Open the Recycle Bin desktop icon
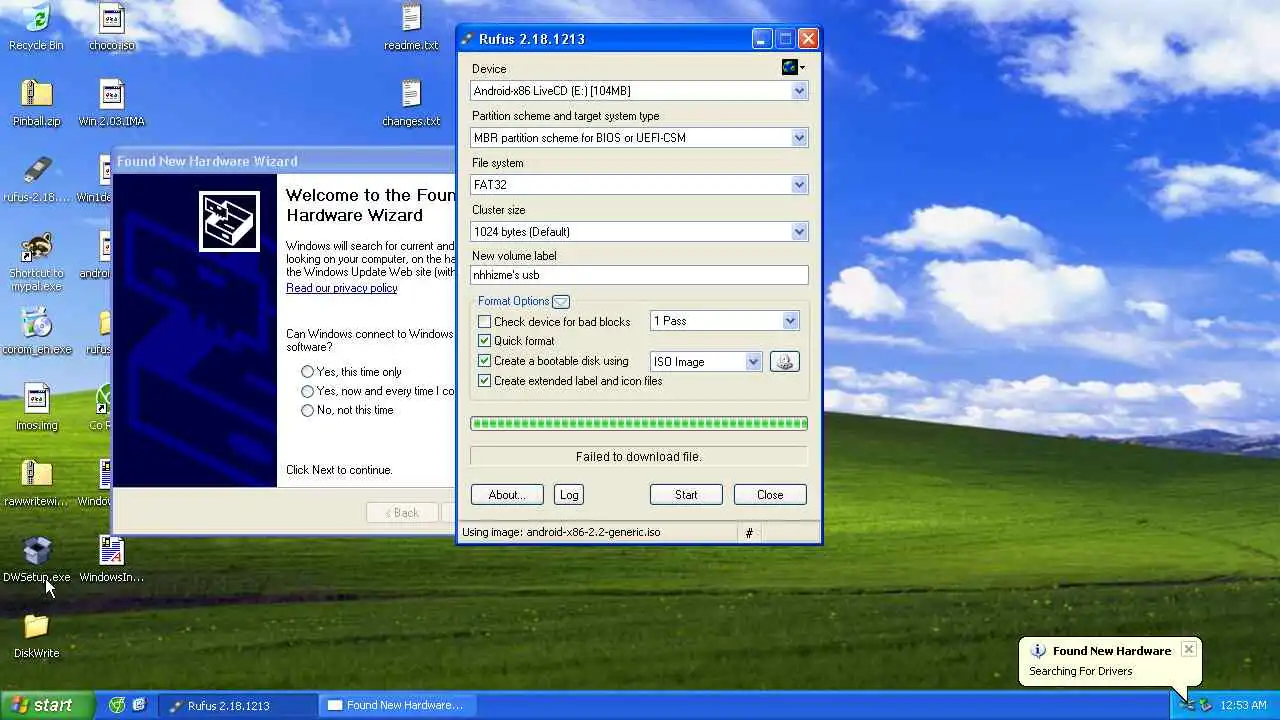The image size is (1280, 720). tap(36, 27)
